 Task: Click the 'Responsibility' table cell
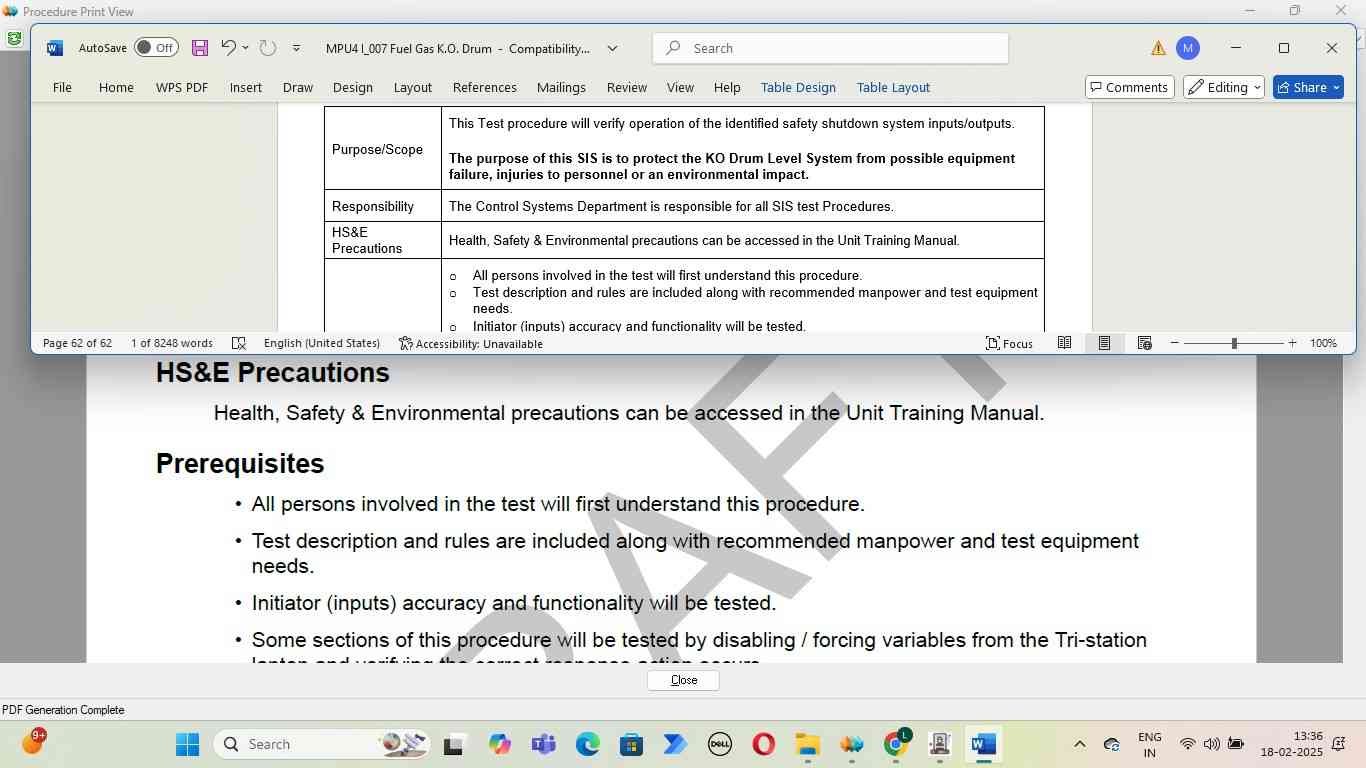click(x=383, y=206)
